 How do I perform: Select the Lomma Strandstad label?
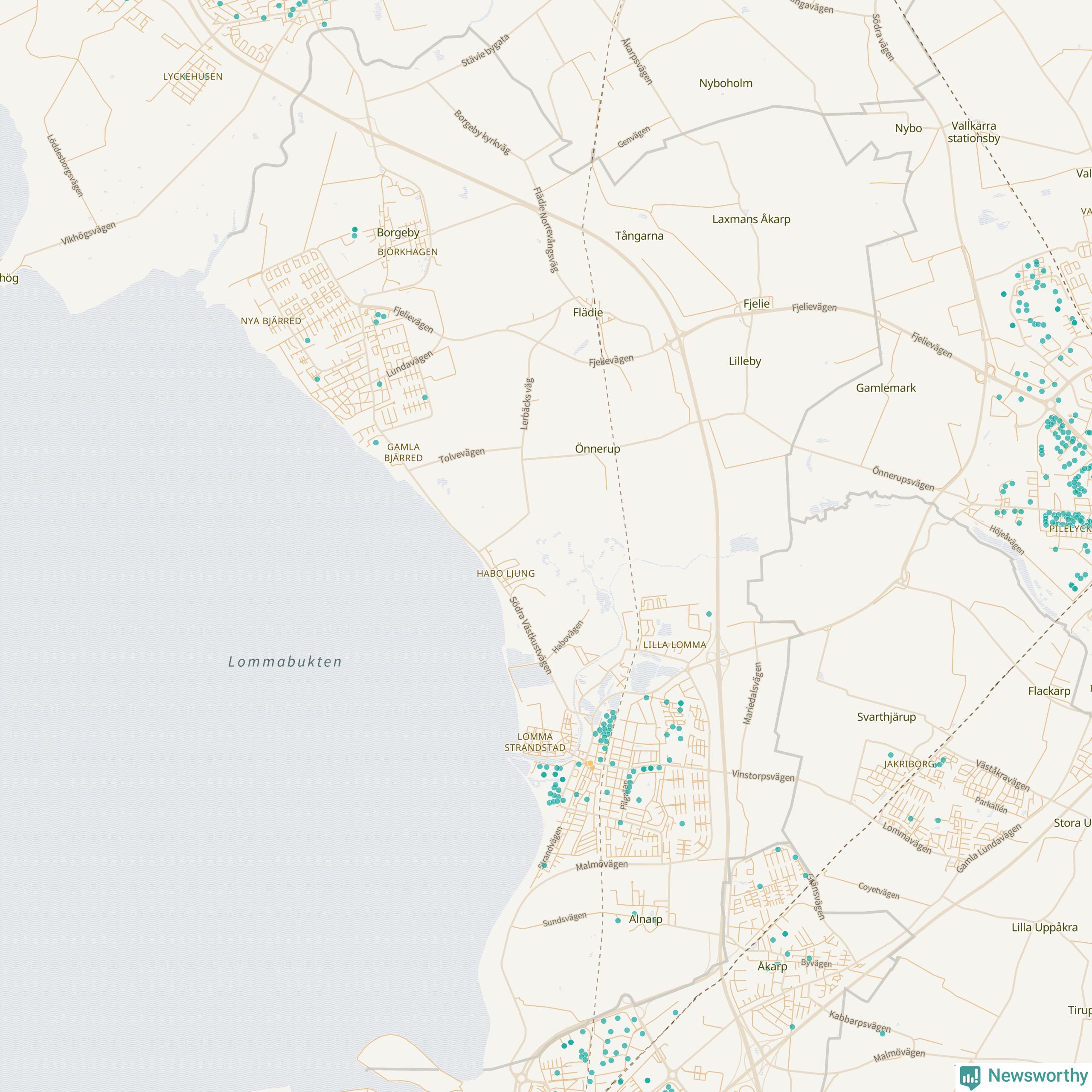[x=534, y=742]
